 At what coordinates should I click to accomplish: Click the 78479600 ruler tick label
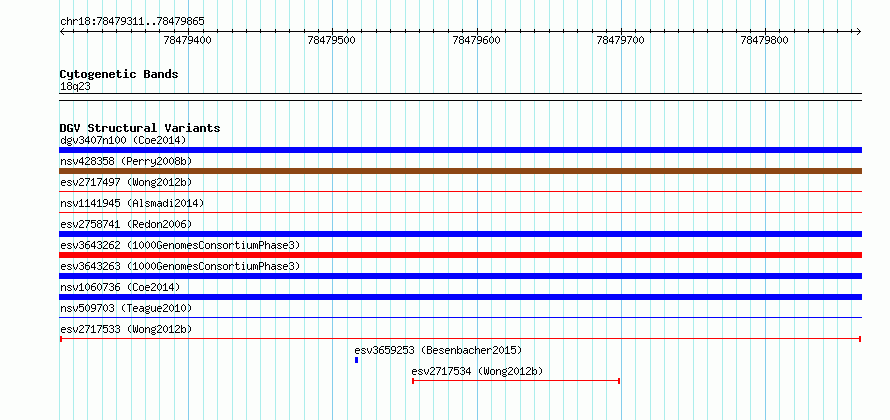click(476, 40)
